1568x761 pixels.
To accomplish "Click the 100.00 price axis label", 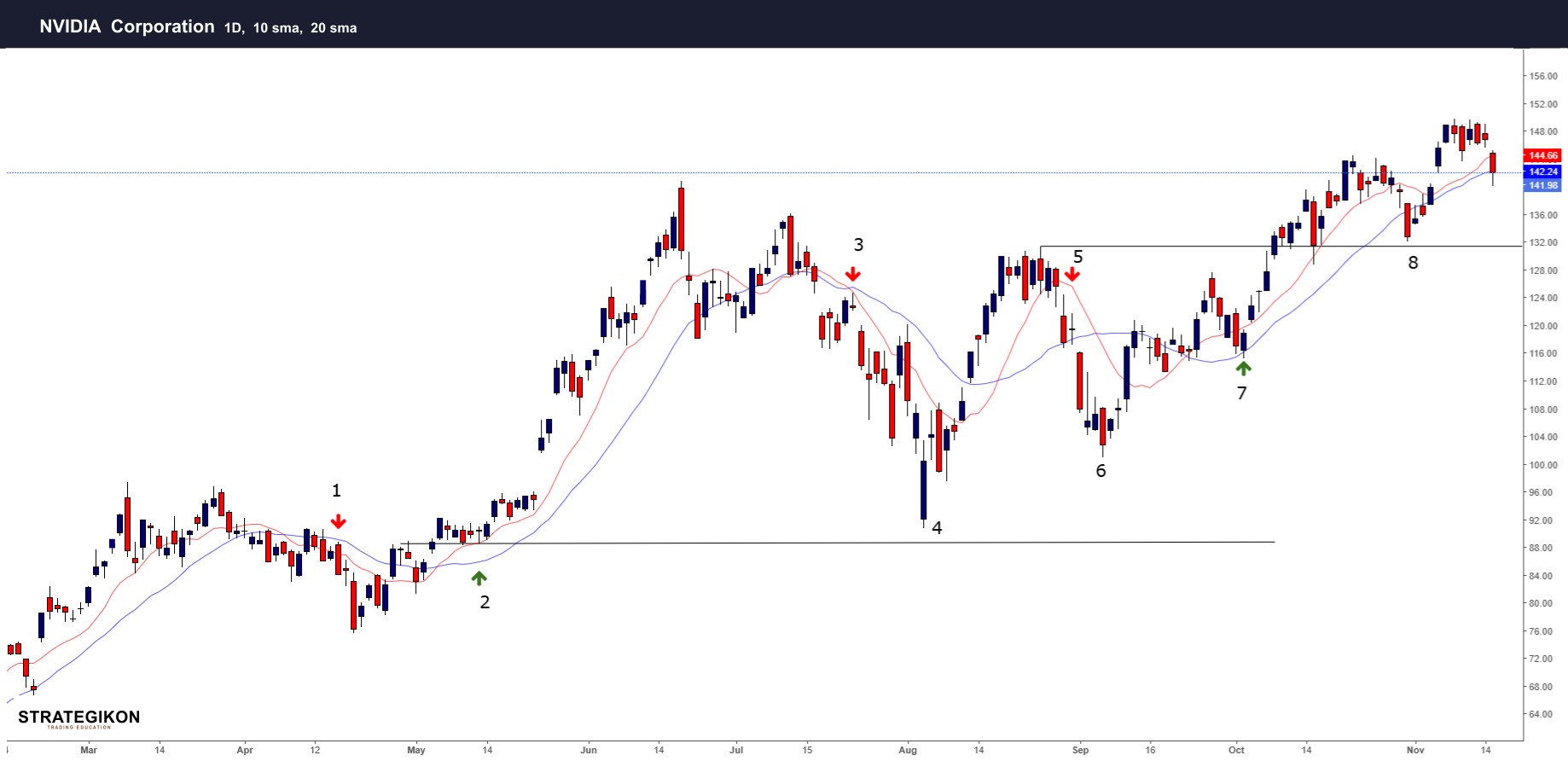I will (1543, 465).
